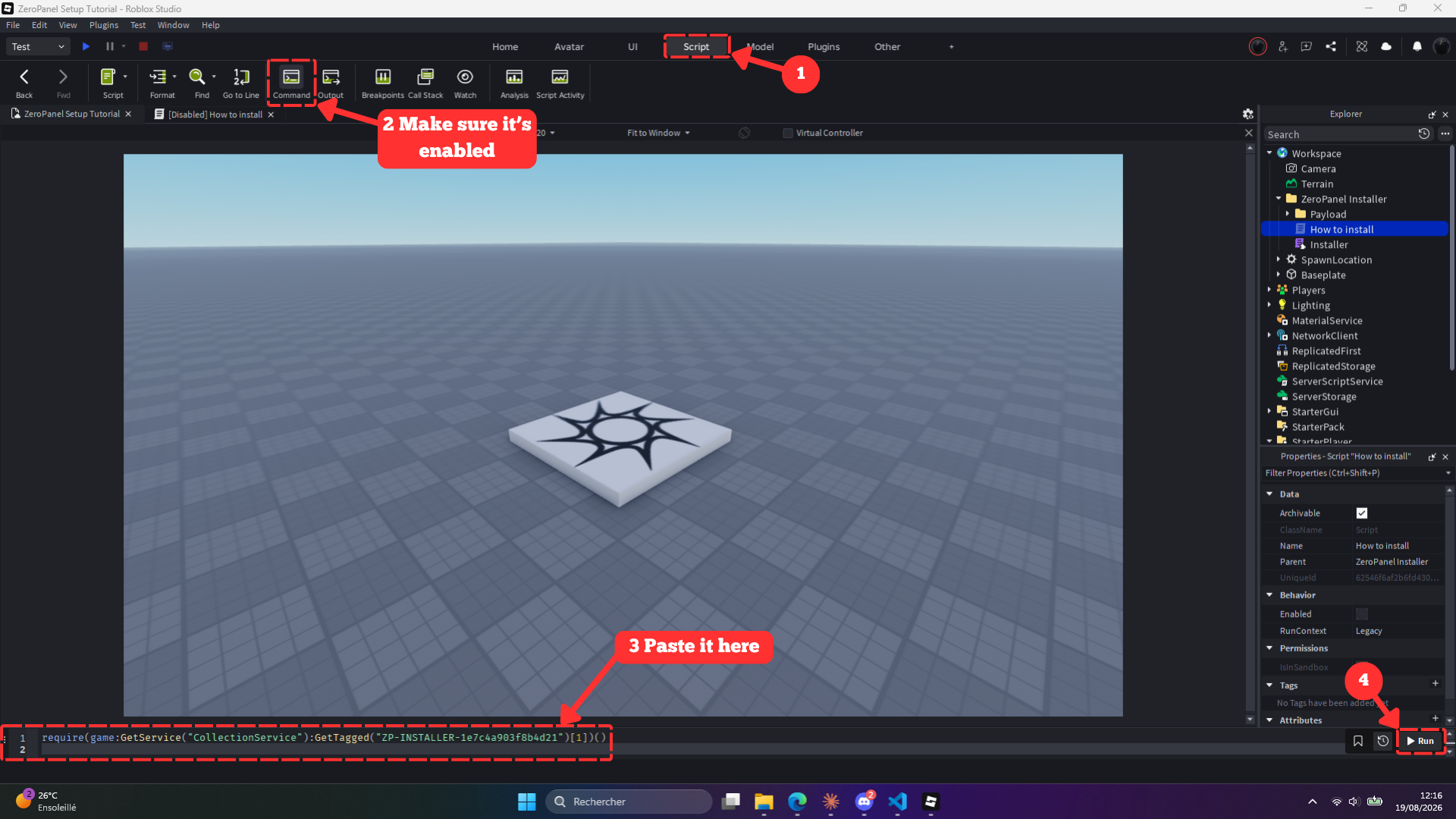Open Explorer search history icon
1456x819 pixels.
tap(1424, 134)
